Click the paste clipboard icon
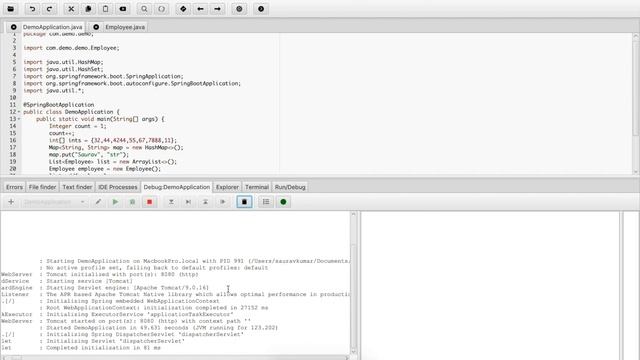Viewport: 640px width, 360px height. click(x=105, y=9)
